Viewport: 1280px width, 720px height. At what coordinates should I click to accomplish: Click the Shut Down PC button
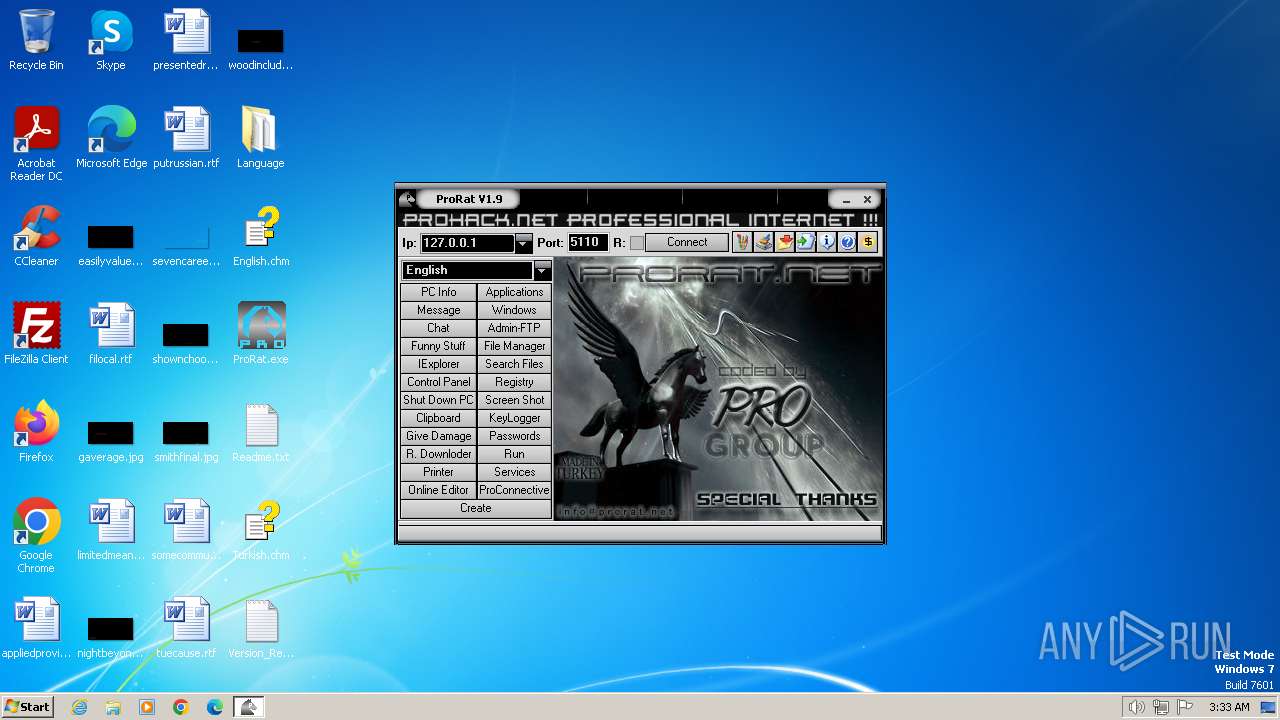[438, 400]
